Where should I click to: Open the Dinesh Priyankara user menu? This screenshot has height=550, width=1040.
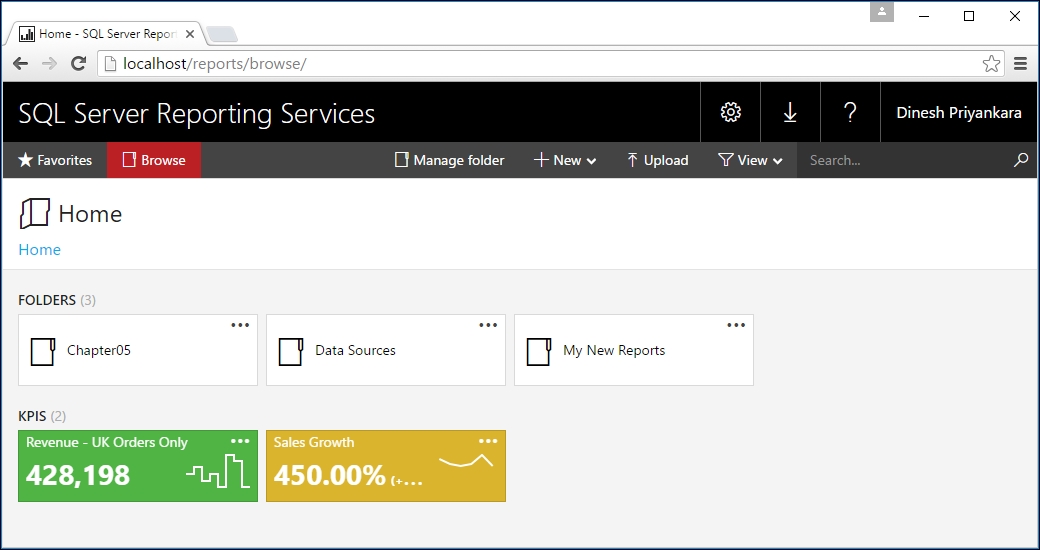tap(958, 112)
